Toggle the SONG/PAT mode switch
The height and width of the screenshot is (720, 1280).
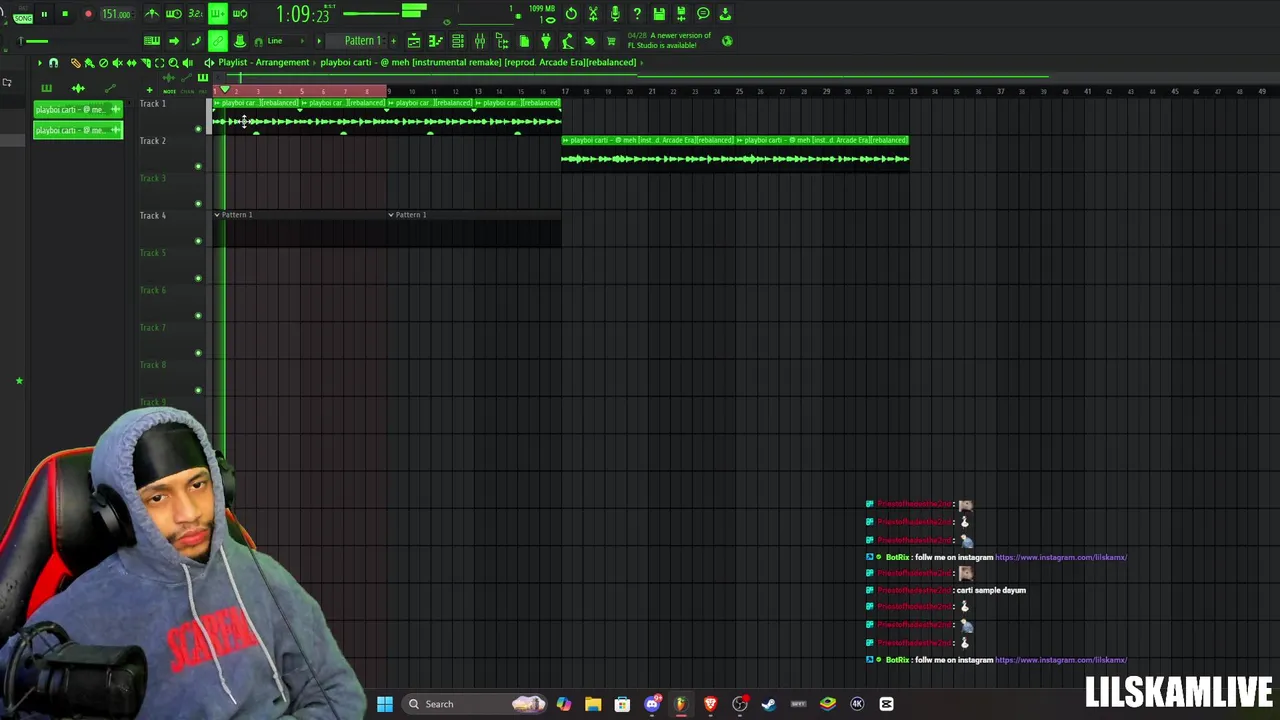tap(22, 17)
